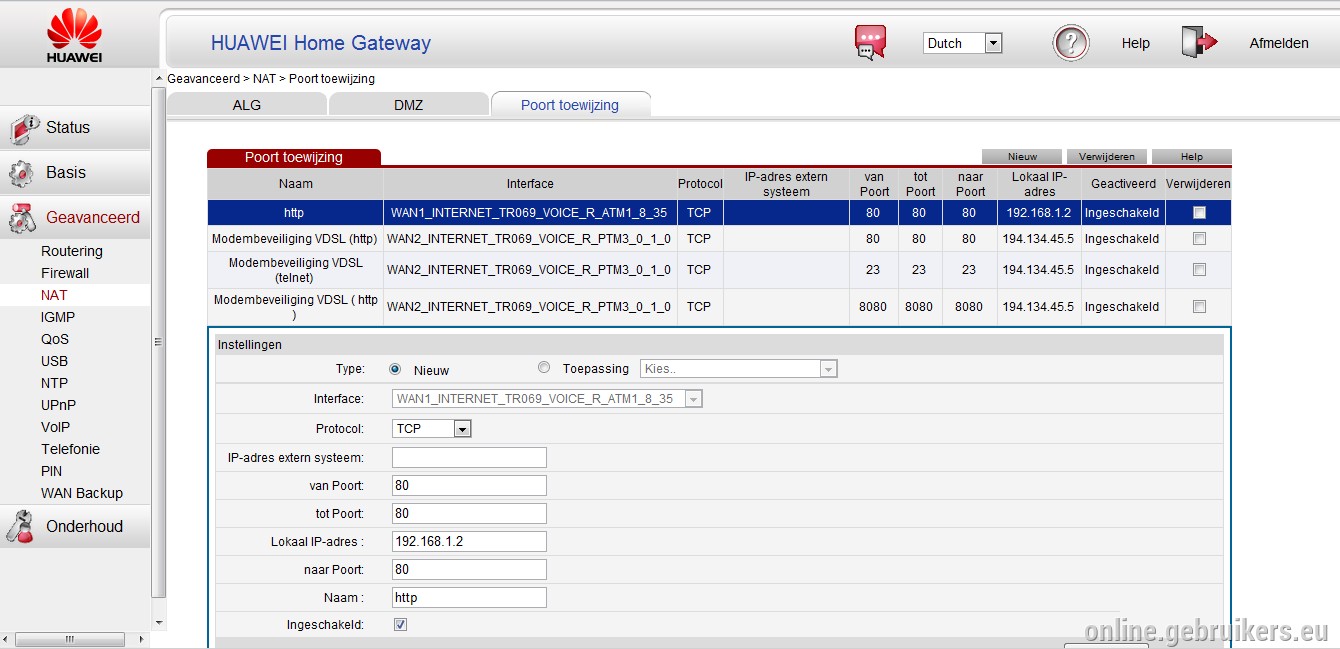Open the NAT submenu
Viewport: 1340px width, 649px height.
54,295
